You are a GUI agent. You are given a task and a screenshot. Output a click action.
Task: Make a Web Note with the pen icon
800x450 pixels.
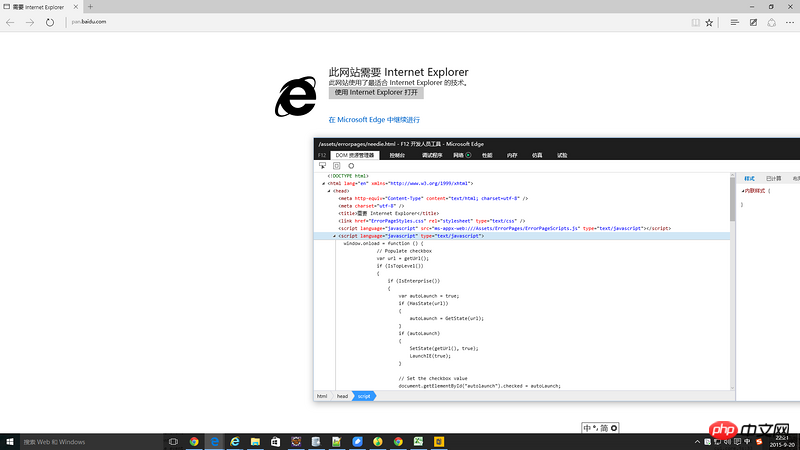[x=753, y=22]
